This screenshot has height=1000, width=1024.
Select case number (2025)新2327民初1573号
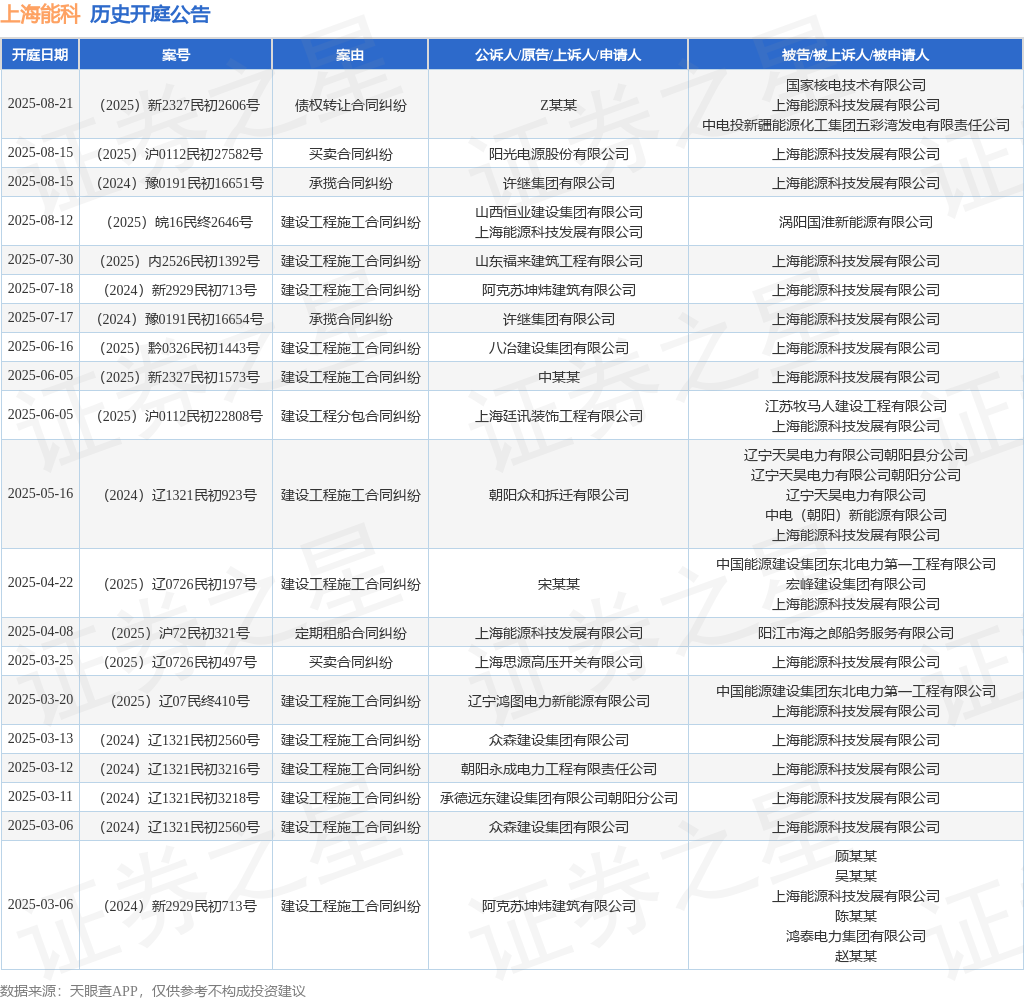point(176,378)
